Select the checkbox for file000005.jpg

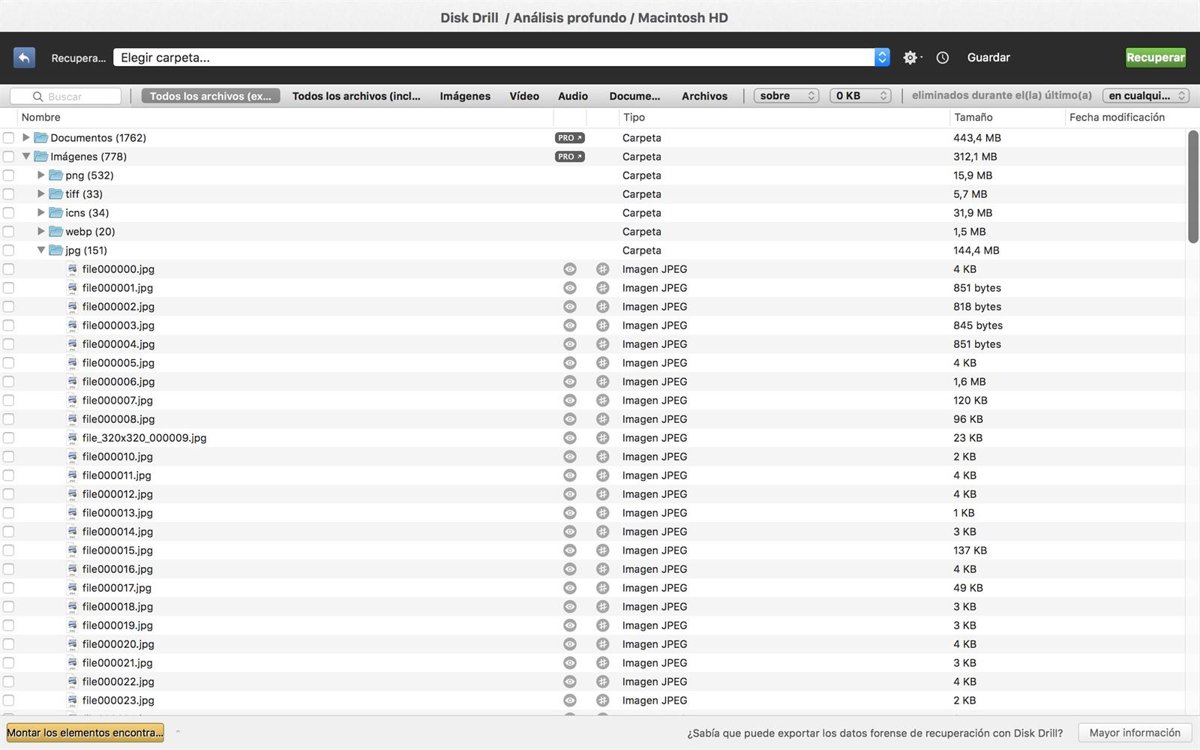point(9,363)
